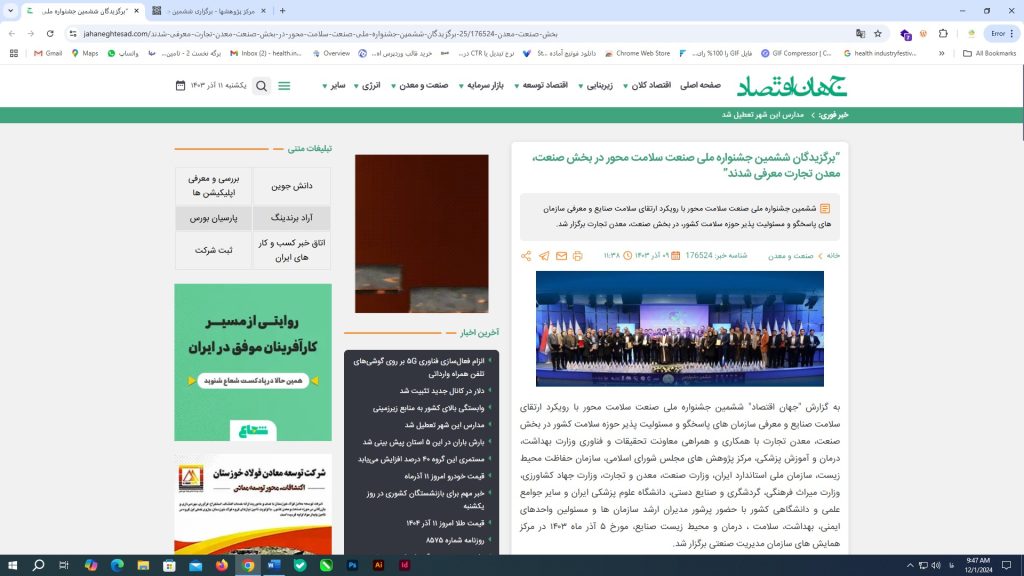Open the hamburger menu icon in the header
This screenshot has height=576, width=1024.
tap(284, 86)
